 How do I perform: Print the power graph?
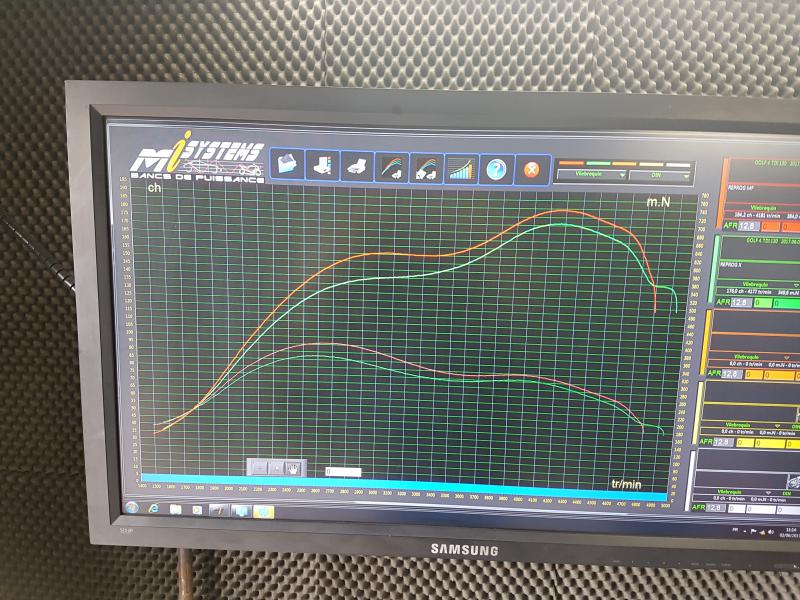357,166
